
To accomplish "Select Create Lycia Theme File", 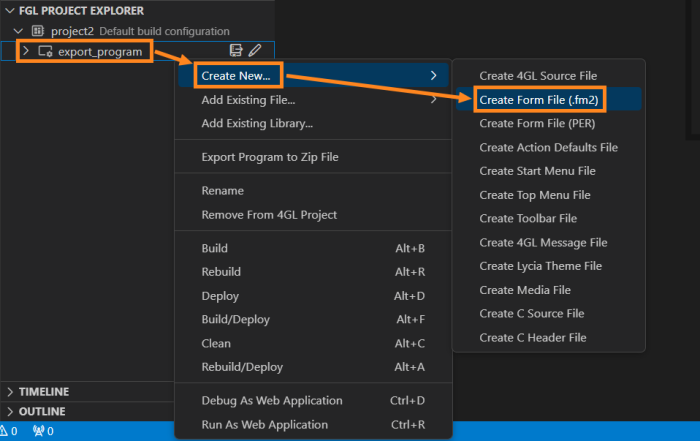I will pyautogui.click(x=540, y=266).
